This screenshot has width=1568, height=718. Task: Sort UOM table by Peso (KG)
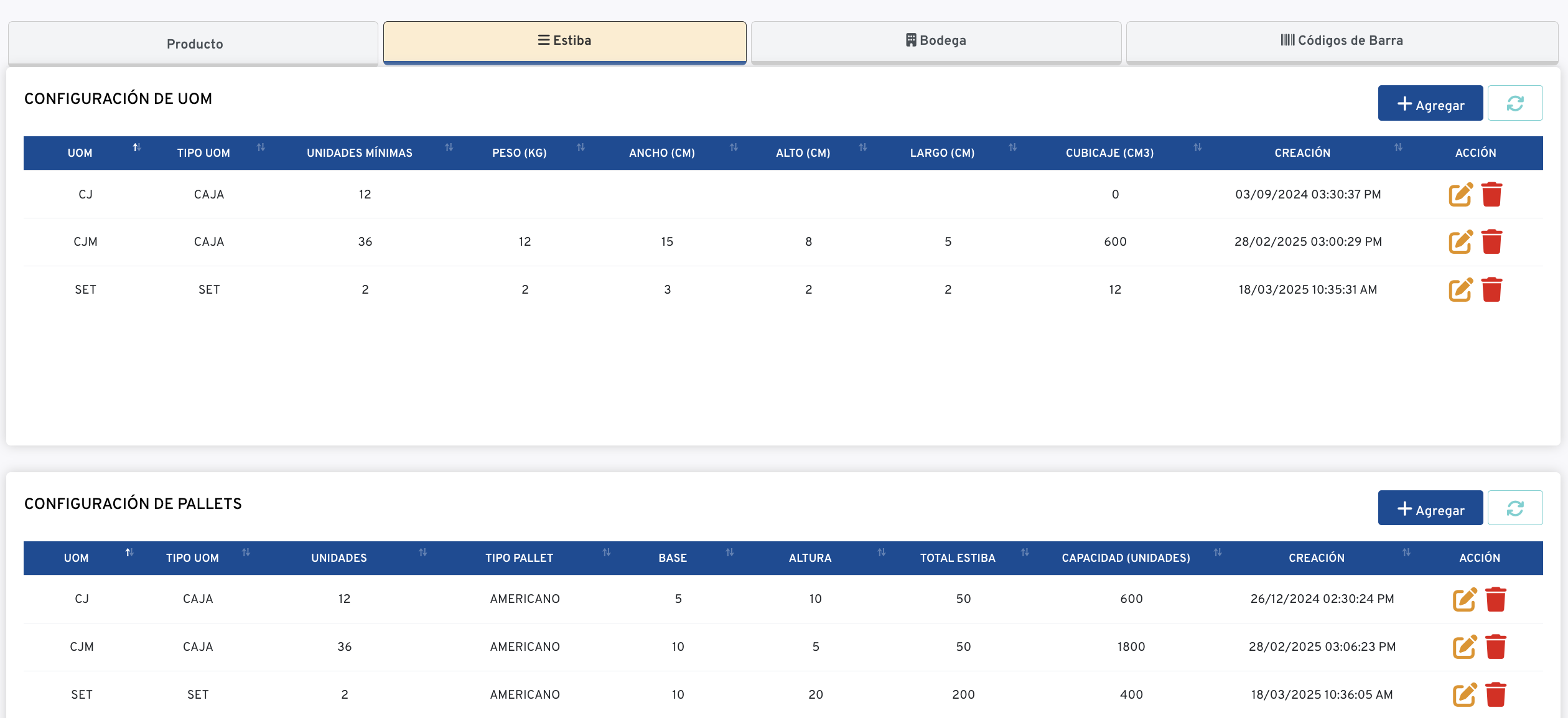click(x=581, y=147)
